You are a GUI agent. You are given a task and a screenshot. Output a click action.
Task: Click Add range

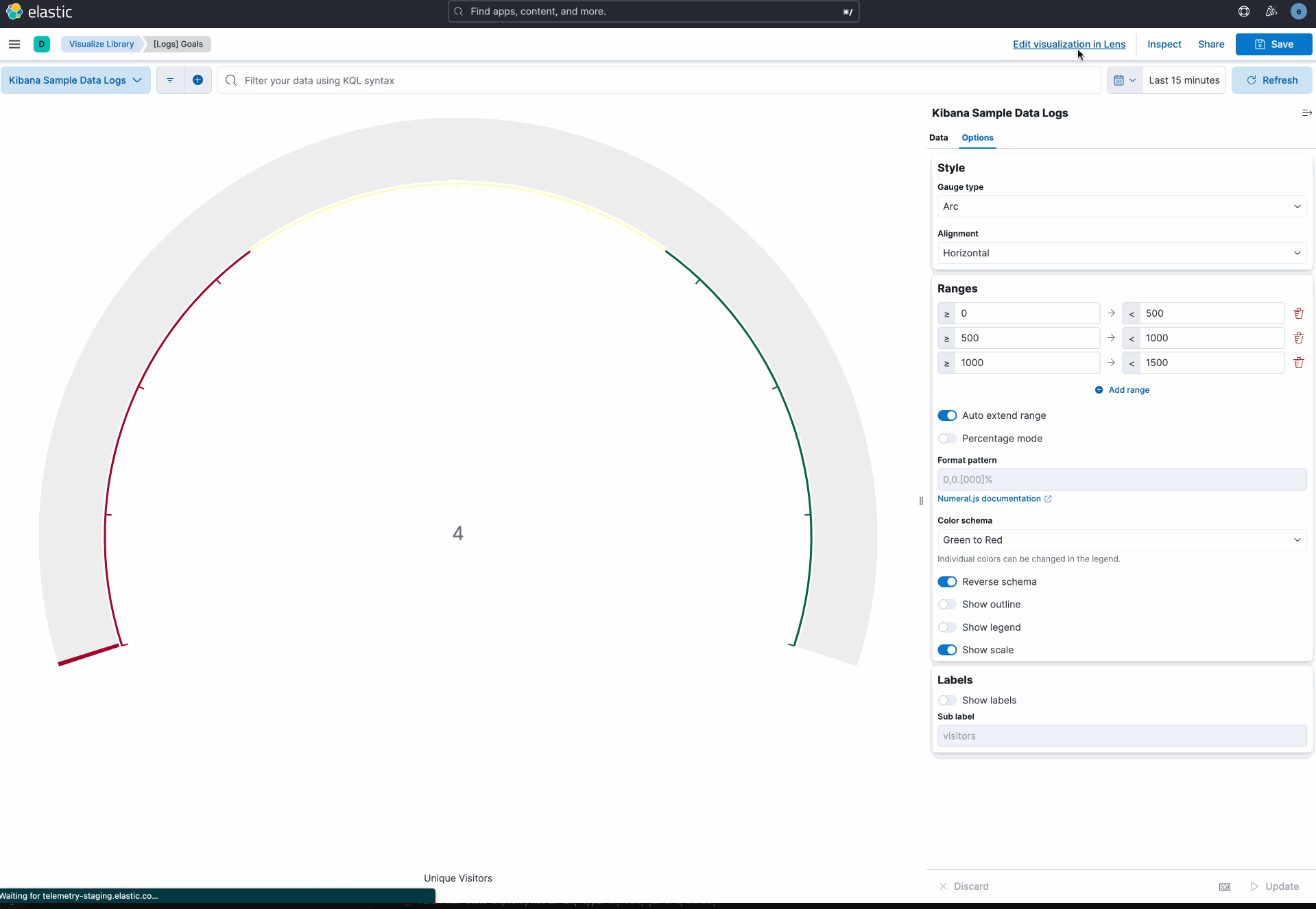[1121, 389]
